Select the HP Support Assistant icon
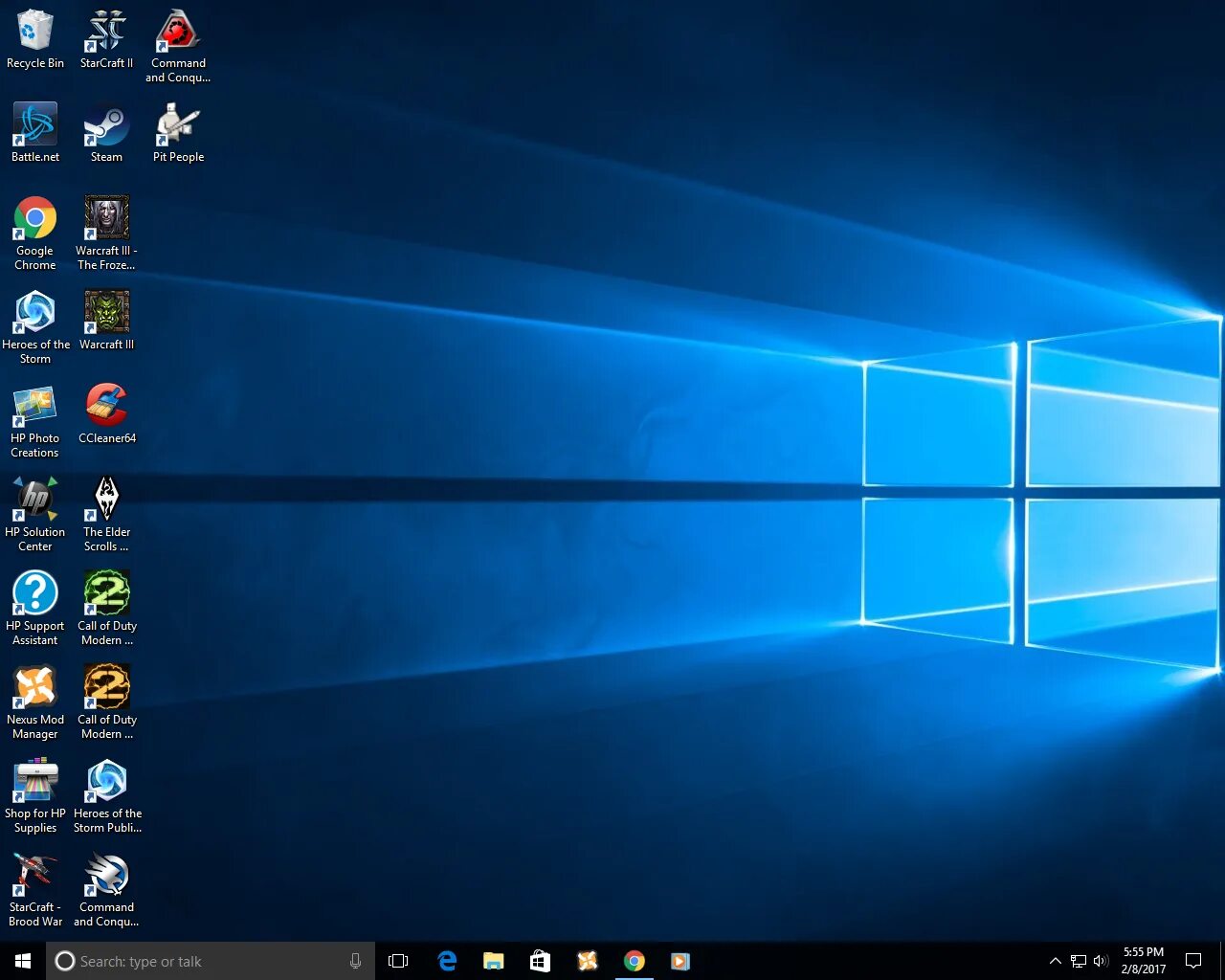 click(x=35, y=609)
